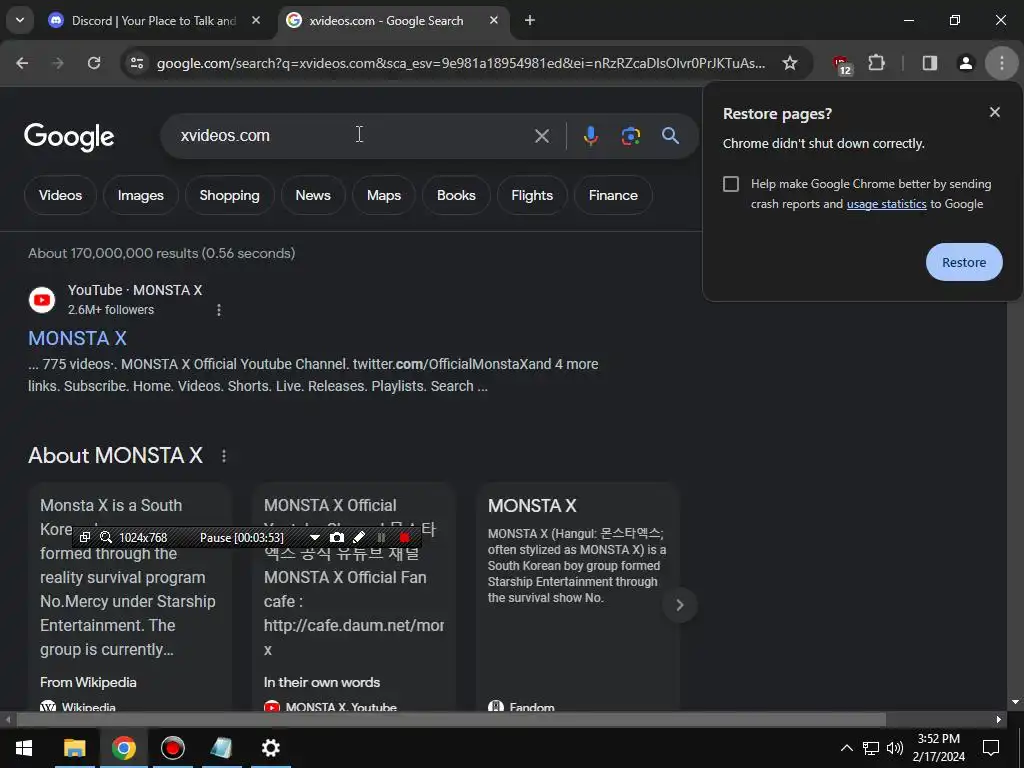
Task: Open the Extensions puzzle icon
Action: pyautogui.click(x=876, y=63)
